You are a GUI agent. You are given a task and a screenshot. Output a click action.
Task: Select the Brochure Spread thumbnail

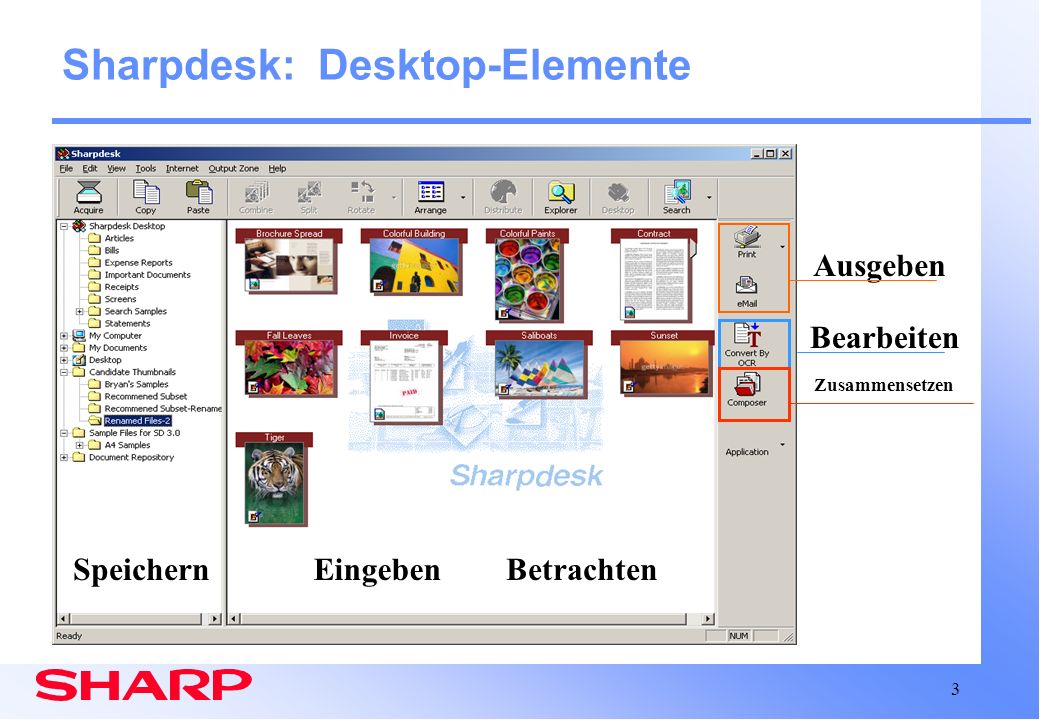pyautogui.click(x=289, y=261)
